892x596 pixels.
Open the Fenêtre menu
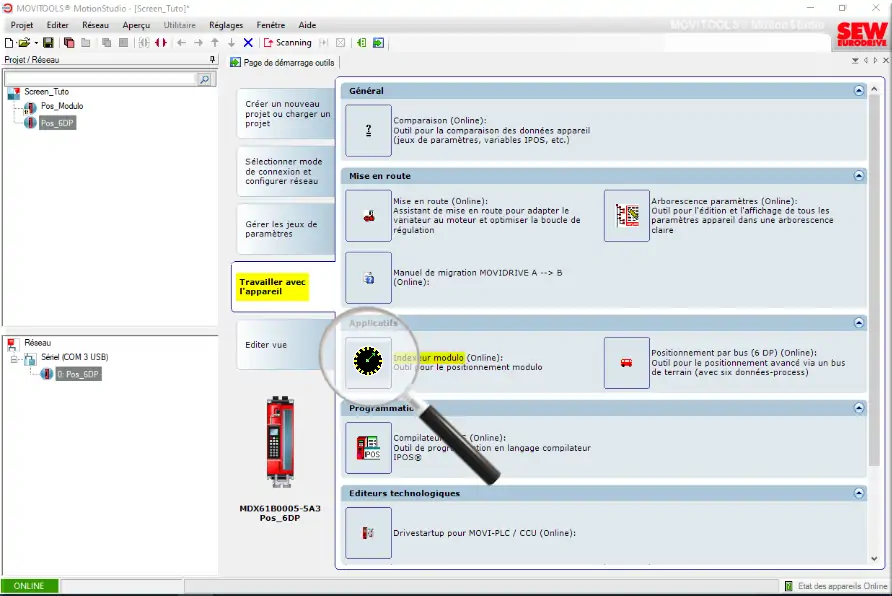click(271, 25)
